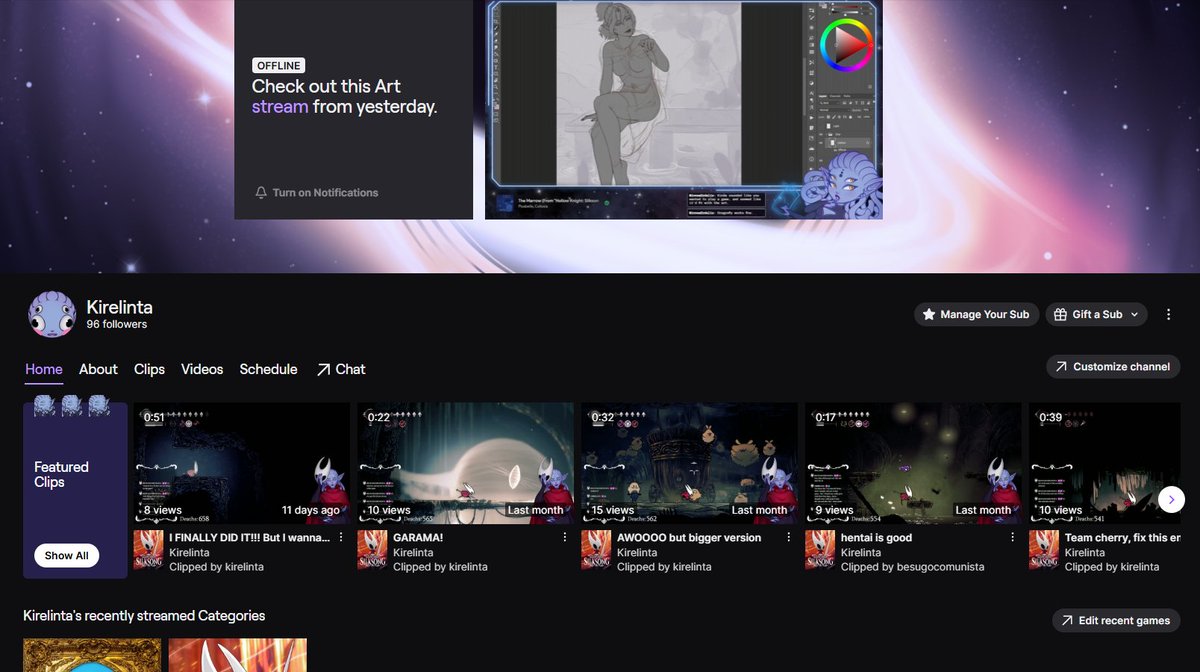Expand the Gift a Sub dropdown arrow
Viewport: 1200px width, 672px height.
[x=1134, y=314]
